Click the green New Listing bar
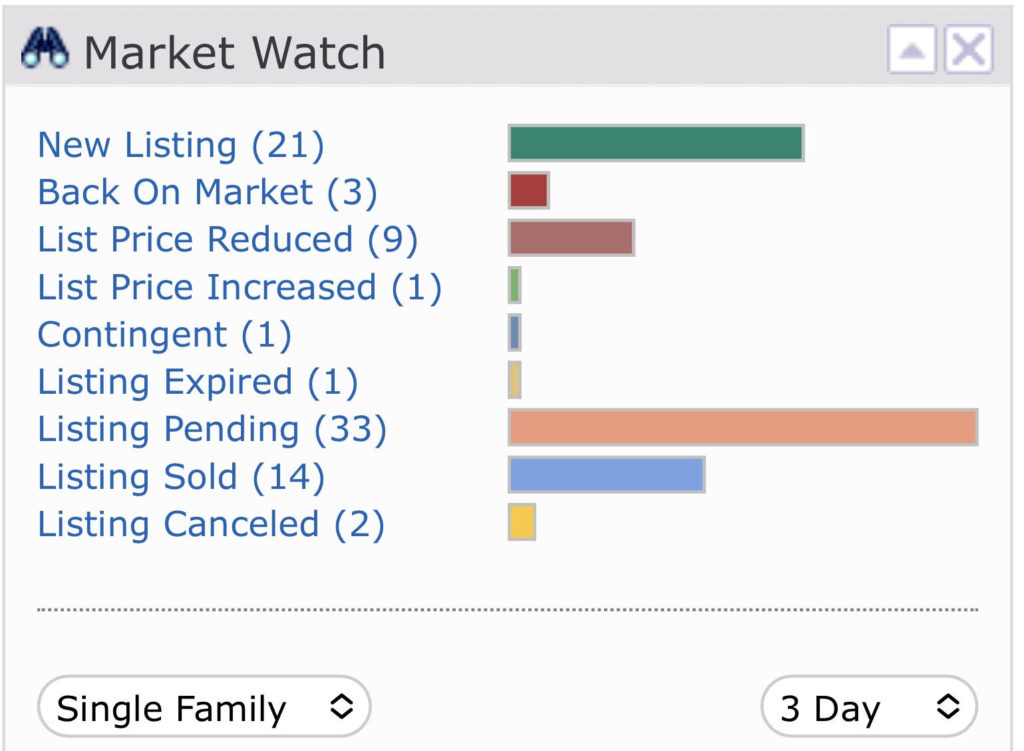Viewport: 1024px width, 751px height. coord(656,143)
